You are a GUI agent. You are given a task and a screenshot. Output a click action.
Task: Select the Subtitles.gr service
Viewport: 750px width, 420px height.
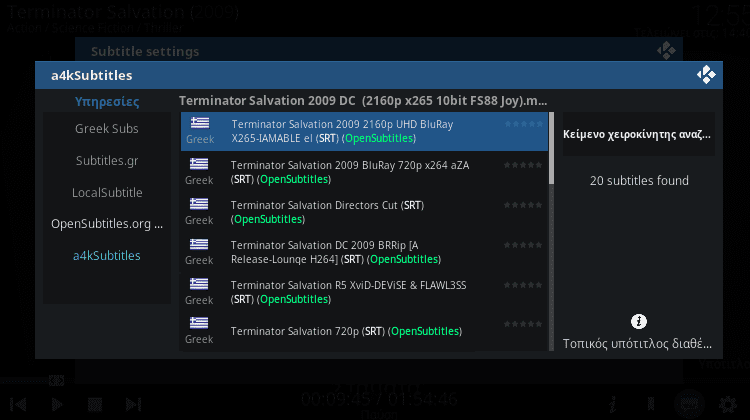click(107, 161)
